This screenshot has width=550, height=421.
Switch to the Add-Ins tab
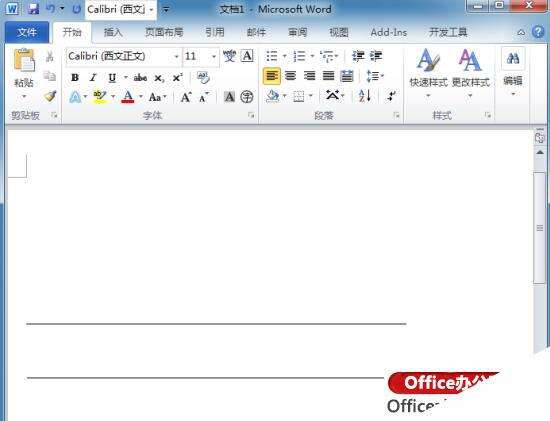(389, 32)
